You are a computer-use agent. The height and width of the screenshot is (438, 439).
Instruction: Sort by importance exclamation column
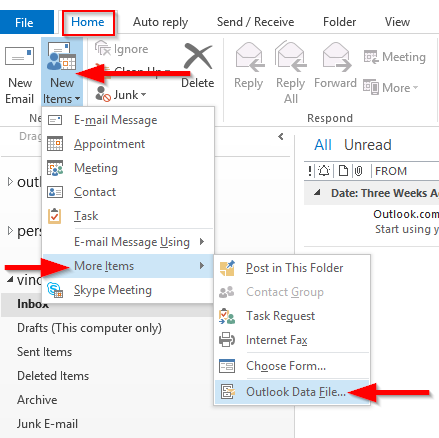click(x=310, y=171)
